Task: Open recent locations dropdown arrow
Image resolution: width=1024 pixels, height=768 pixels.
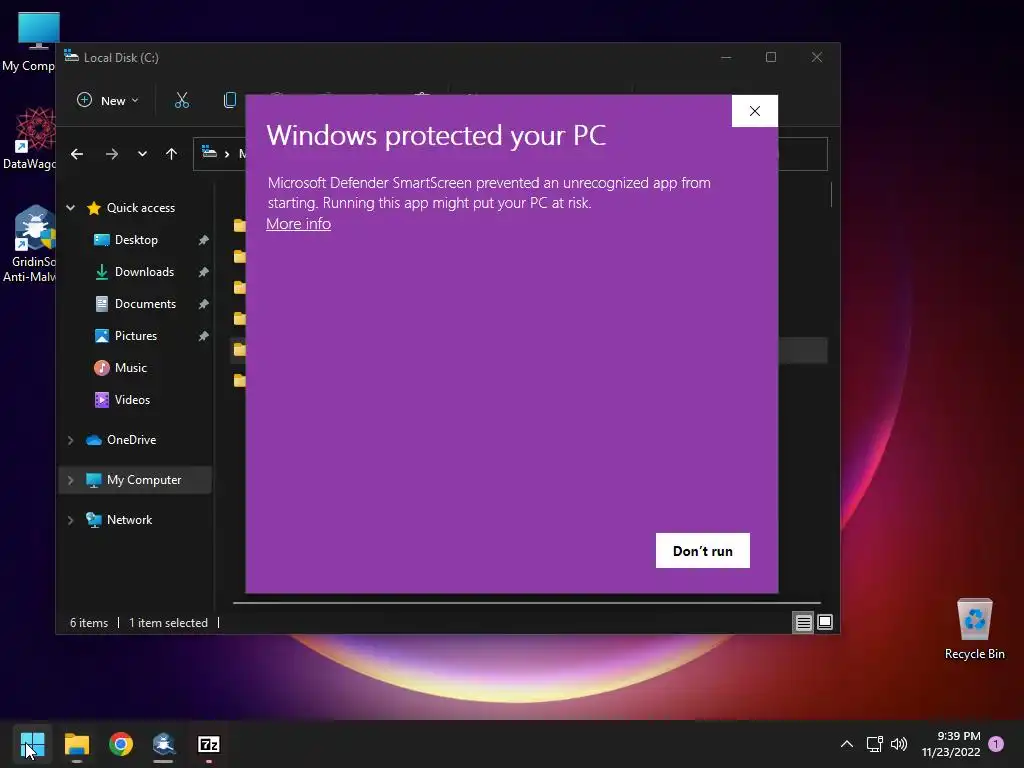Action: point(142,154)
